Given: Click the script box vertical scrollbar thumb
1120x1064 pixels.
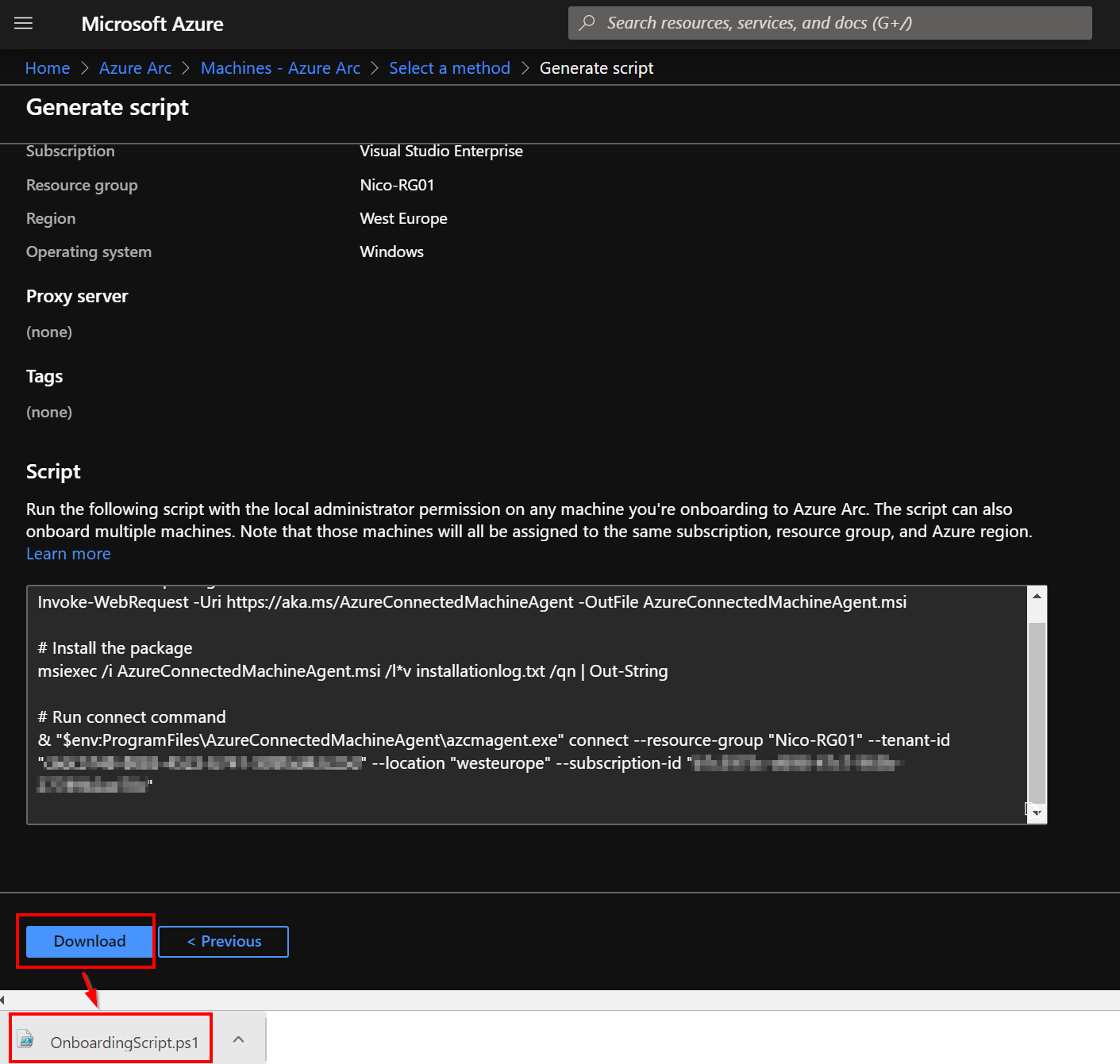Looking at the screenshot, I should 1037,713.
